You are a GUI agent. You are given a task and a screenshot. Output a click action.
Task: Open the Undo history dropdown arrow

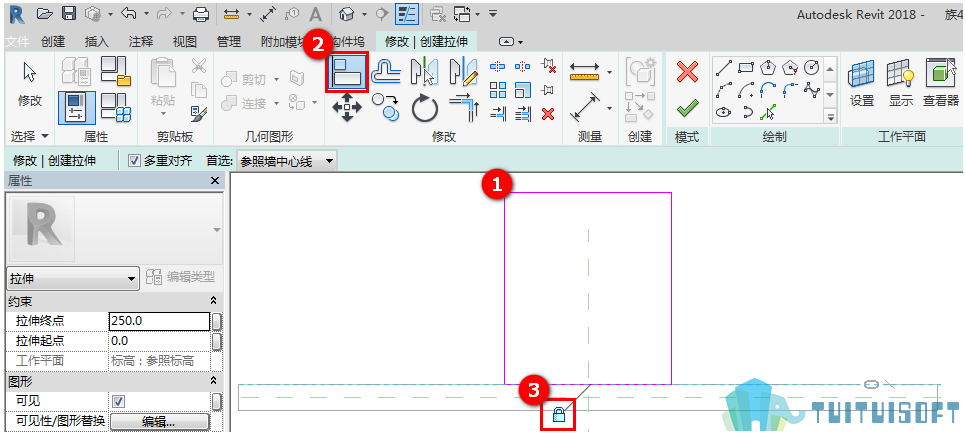(x=146, y=14)
